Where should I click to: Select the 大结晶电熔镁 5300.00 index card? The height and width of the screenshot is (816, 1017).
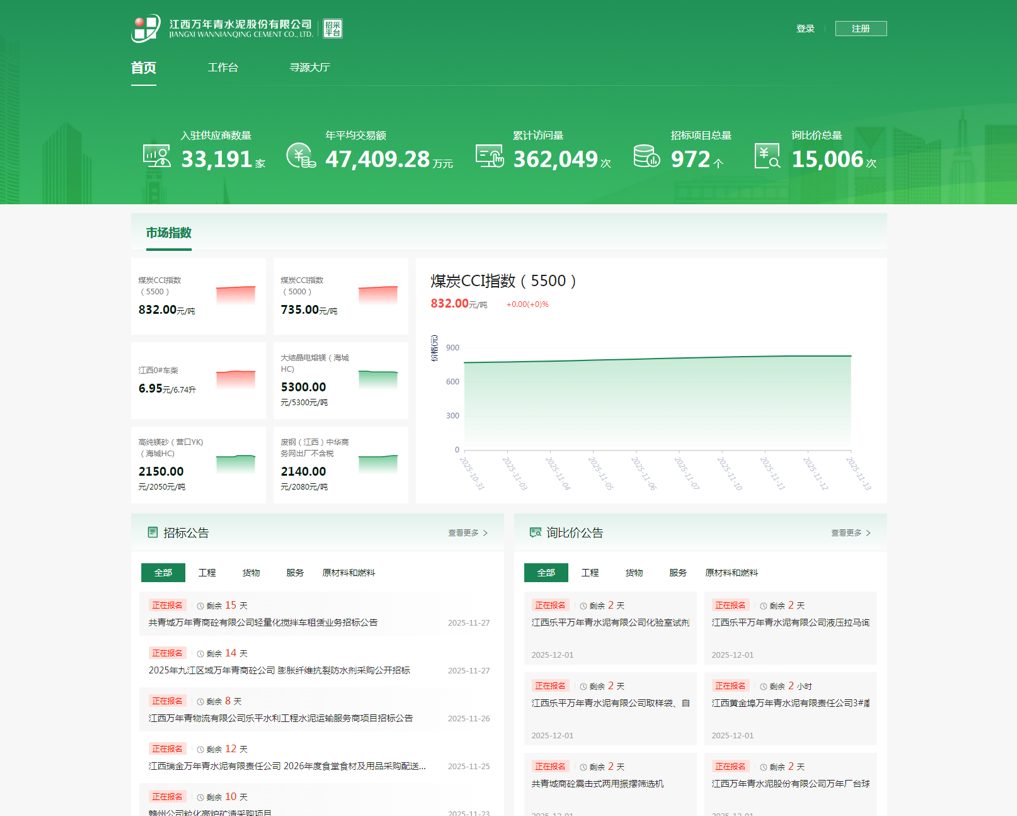point(341,381)
